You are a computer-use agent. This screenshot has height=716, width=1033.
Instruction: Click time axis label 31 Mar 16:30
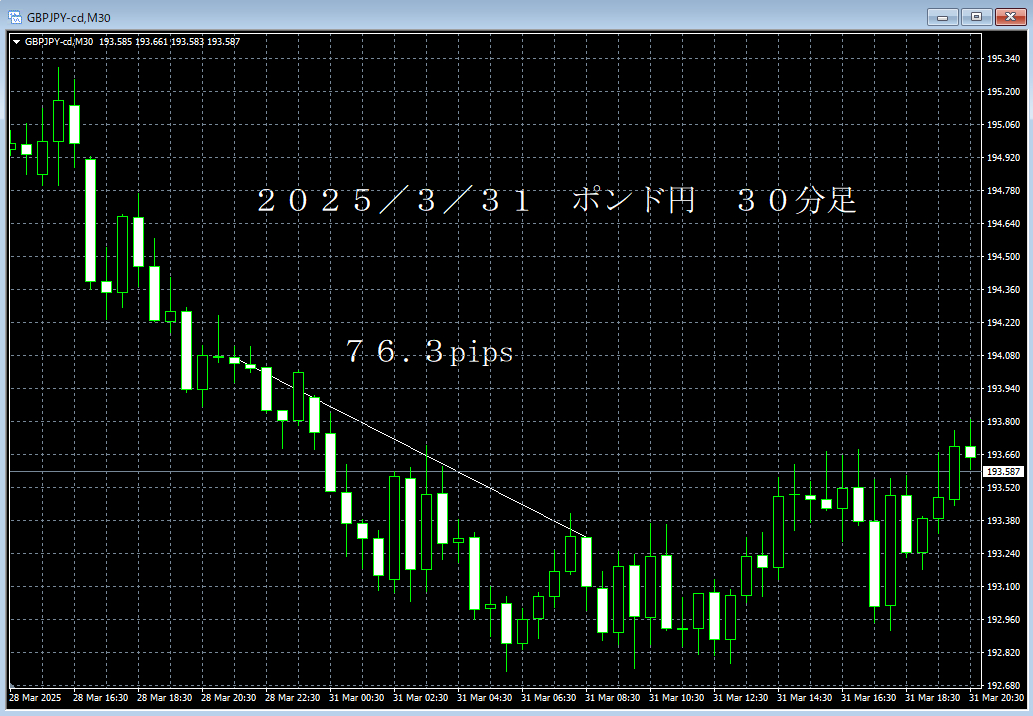tap(868, 698)
